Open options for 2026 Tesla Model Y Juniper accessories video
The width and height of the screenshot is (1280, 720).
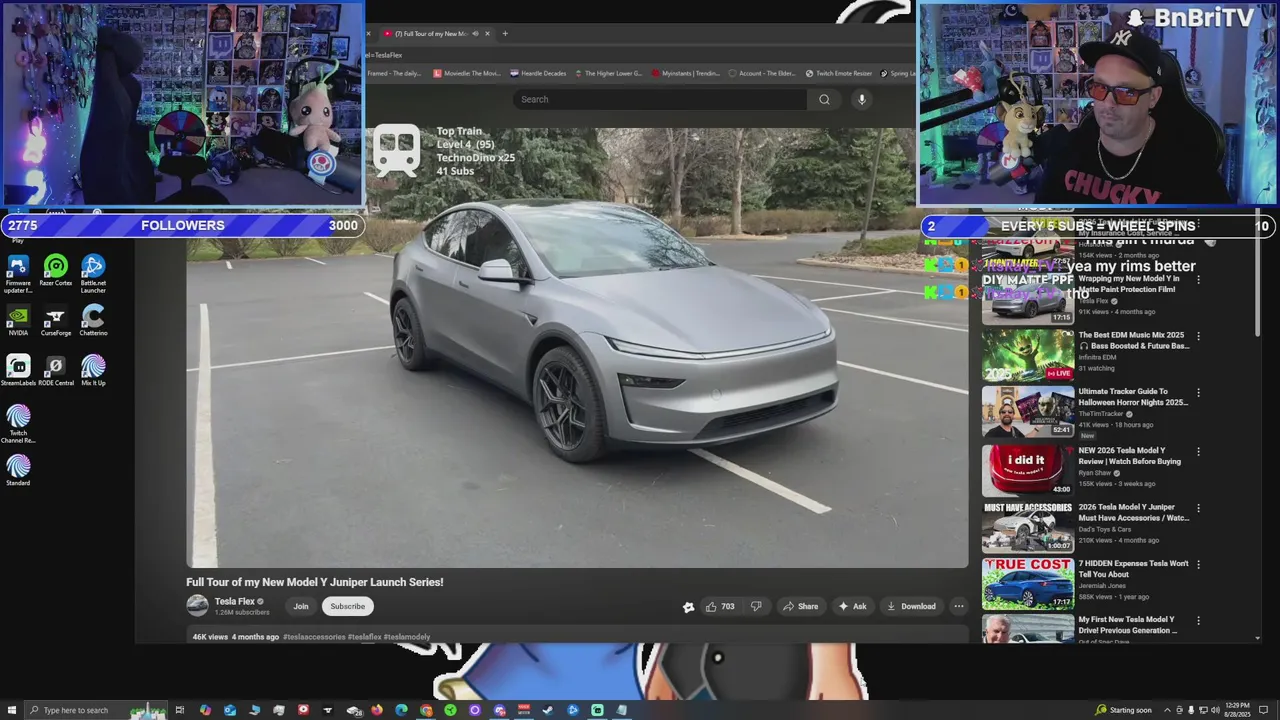coord(1198,508)
